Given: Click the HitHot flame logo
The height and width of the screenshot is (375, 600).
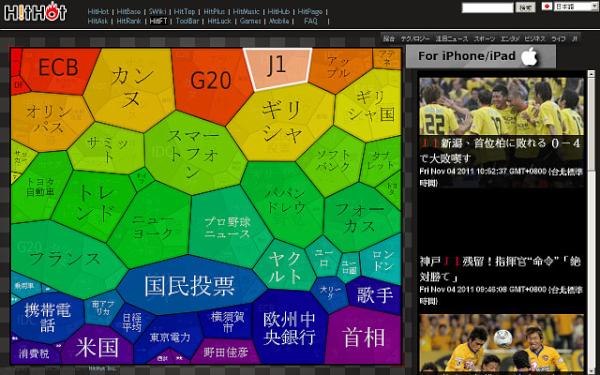Looking at the screenshot, I should click(35, 11).
